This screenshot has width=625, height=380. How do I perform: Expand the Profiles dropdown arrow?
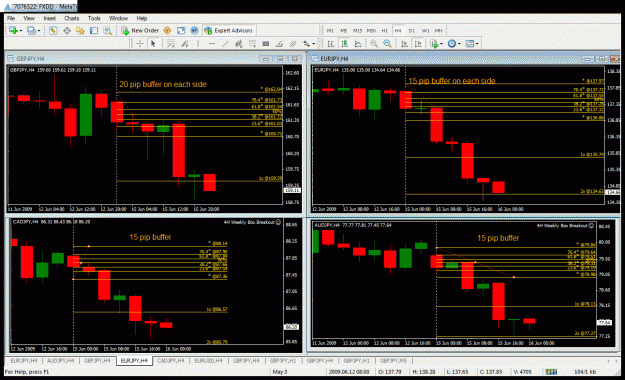tap(39, 31)
